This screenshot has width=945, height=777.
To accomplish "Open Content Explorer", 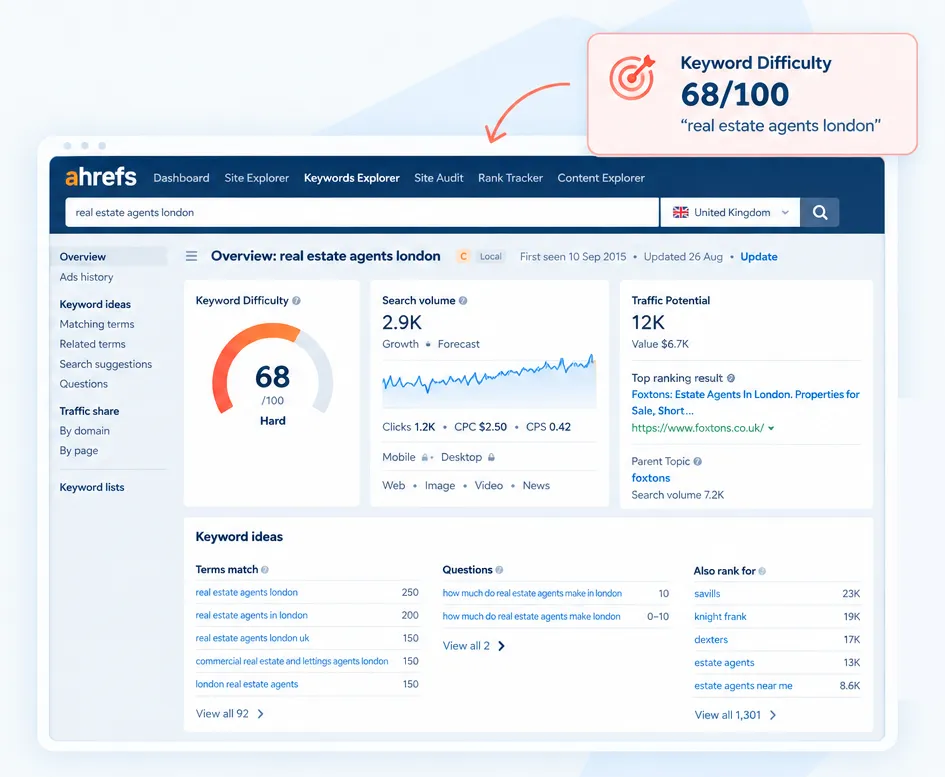I will click(x=601, y=178).
